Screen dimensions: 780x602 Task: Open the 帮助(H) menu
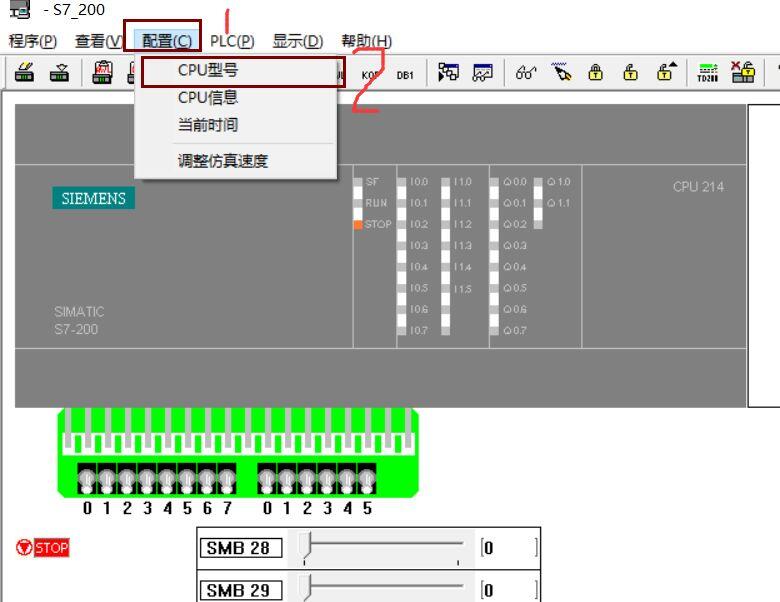click(367, 41)
